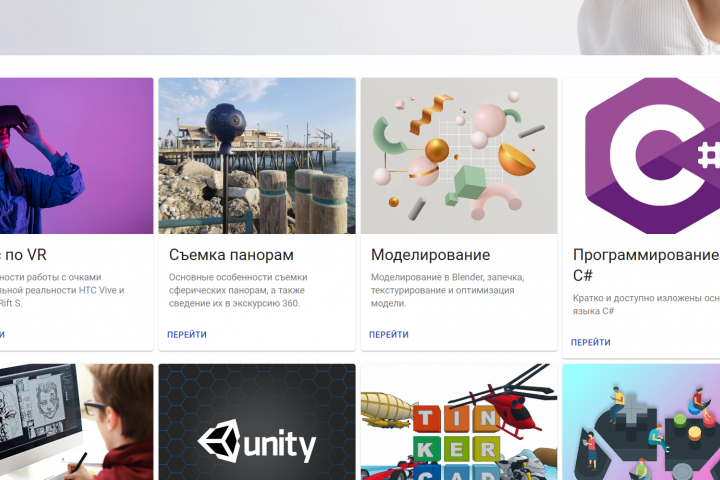The image size is (720, 480).
Task: Select description Кратко и доступно изложены
Action: click(x=646, y=305)
